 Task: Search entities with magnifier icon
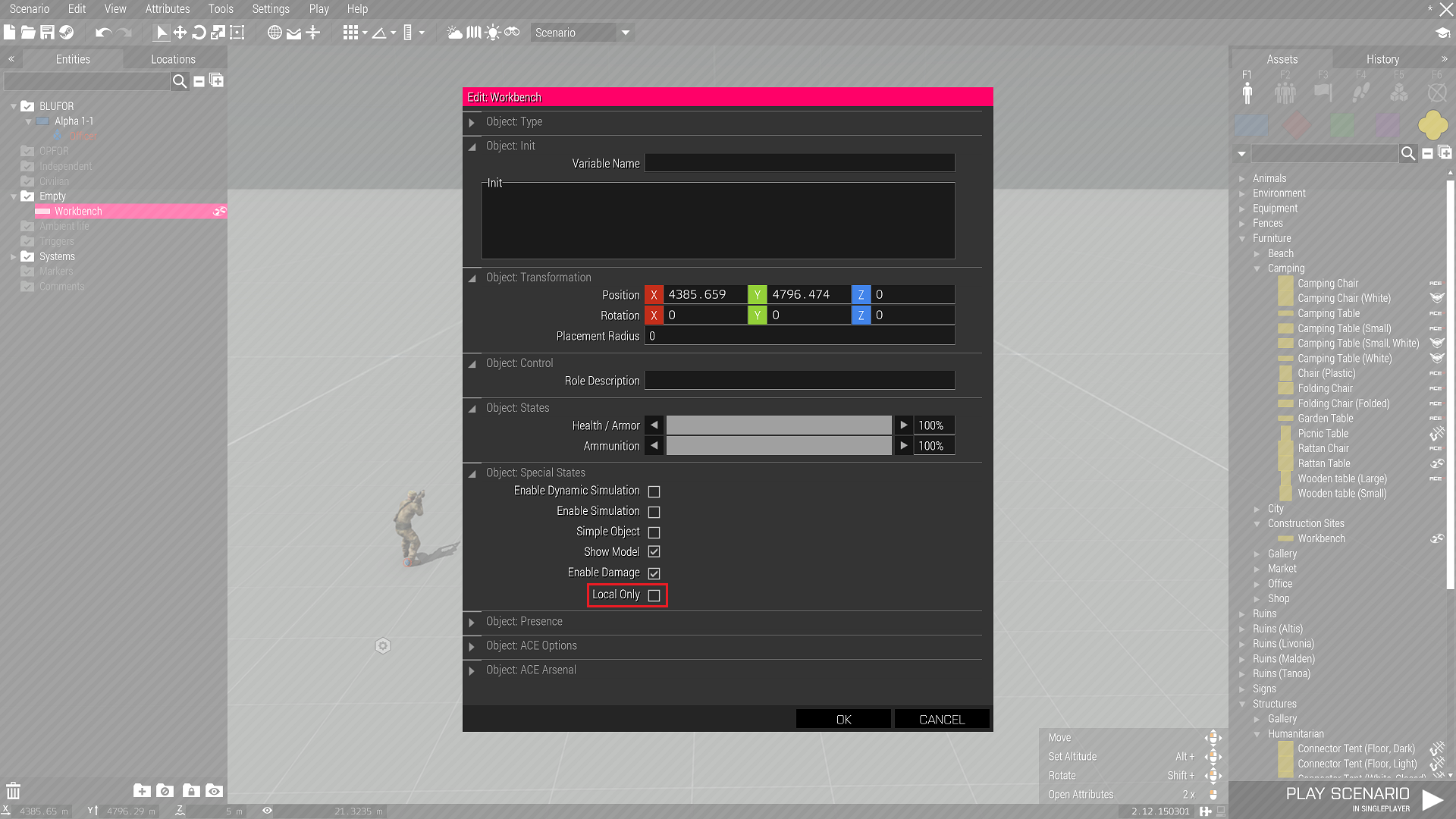click(180, 81)
